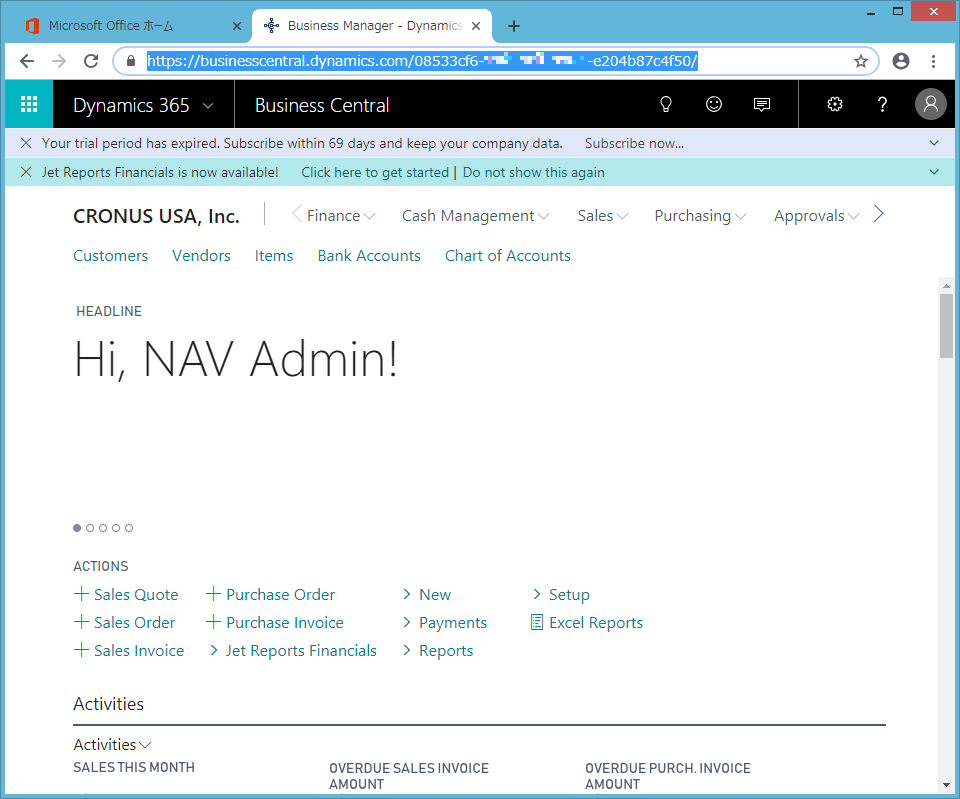Click the browser address bar URL
Image resolution: width=960 pixels, height=799 pixels.
click(x=422, y=61)
